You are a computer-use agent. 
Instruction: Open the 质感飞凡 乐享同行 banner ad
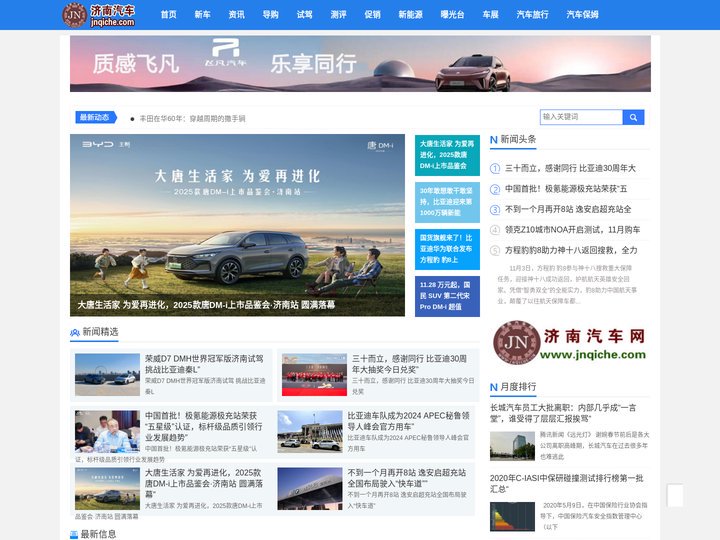click(360, 64)
